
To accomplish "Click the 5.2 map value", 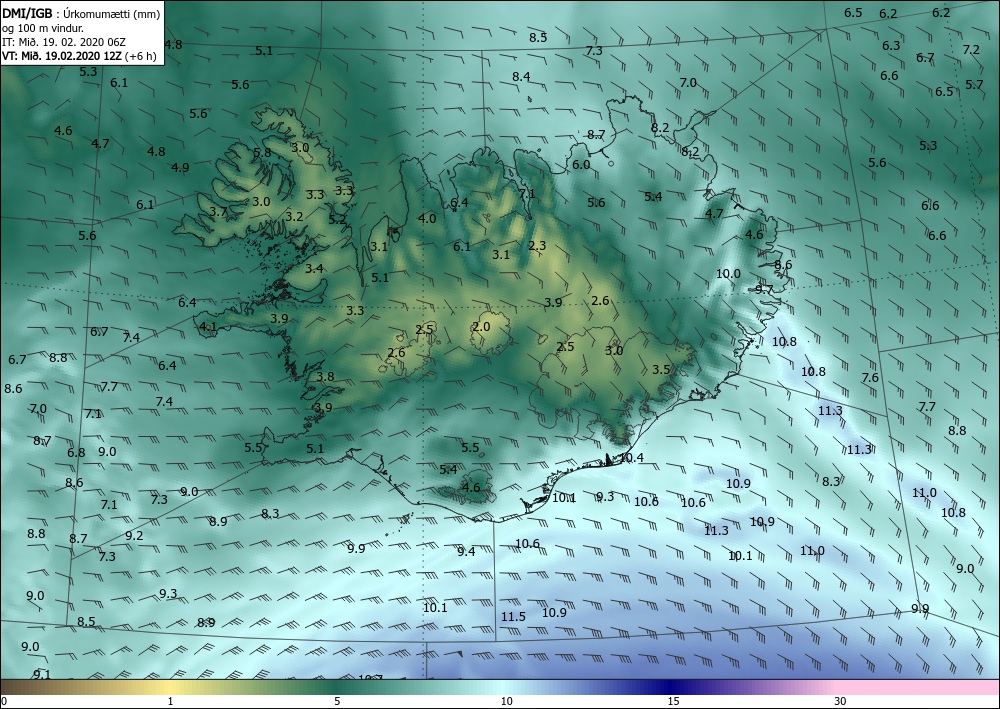I will coord(337,220).
